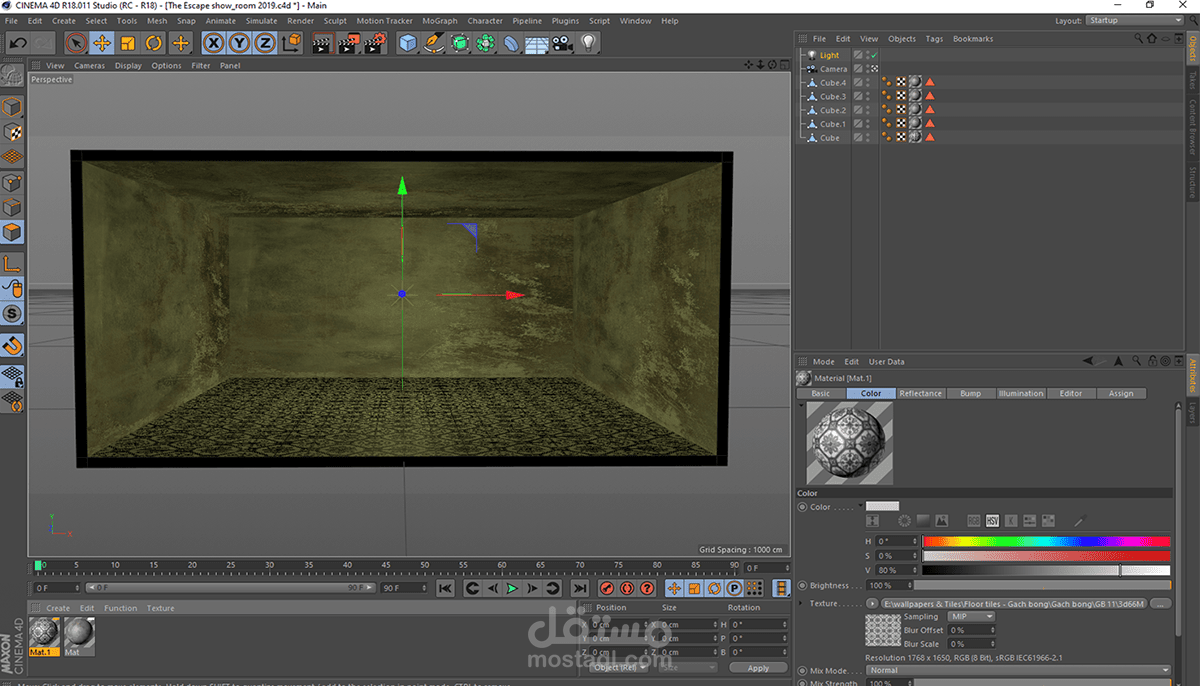Click the texture browse '...' button

pos(1160,603)
